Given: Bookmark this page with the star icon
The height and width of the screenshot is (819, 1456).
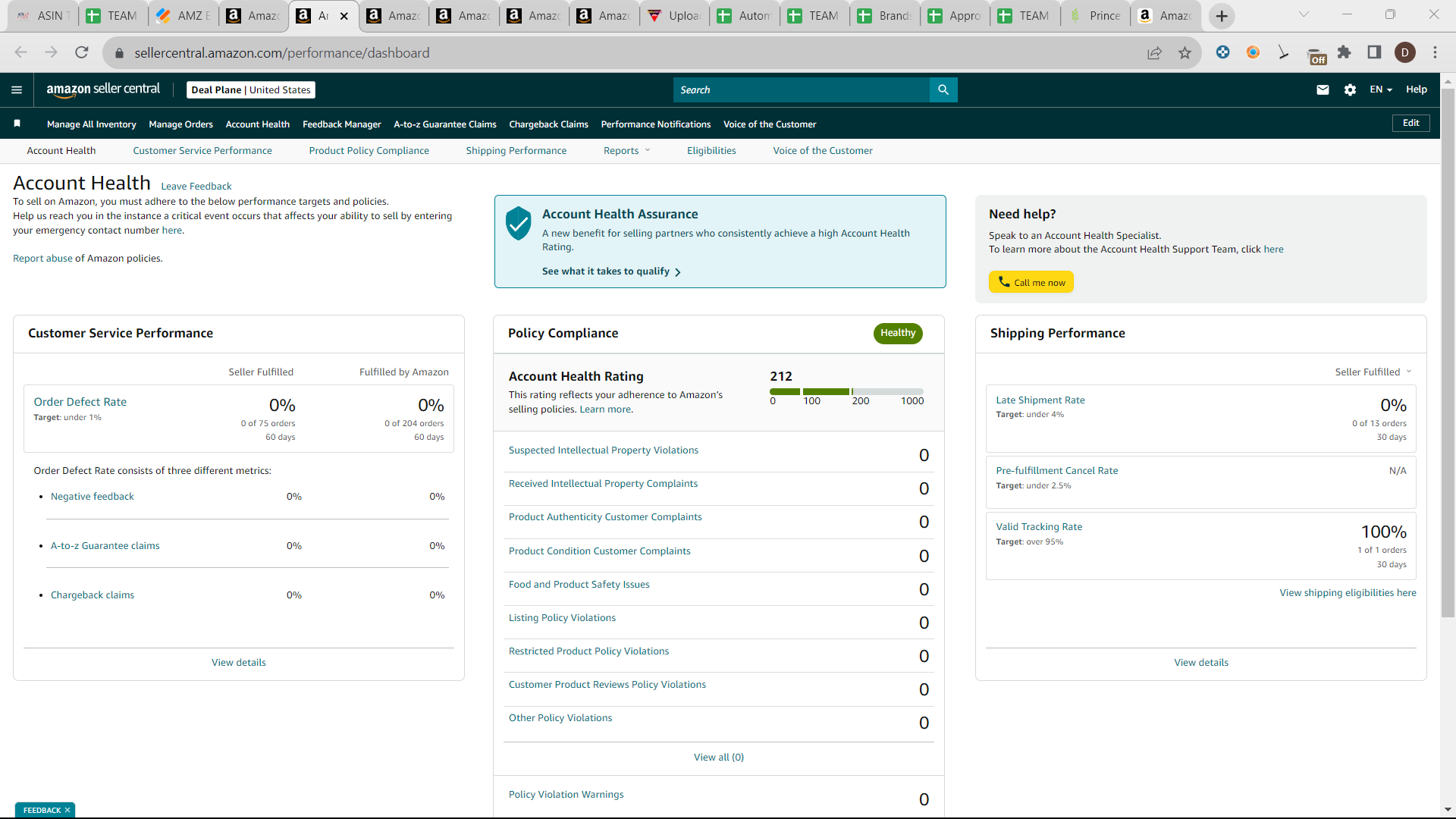Looking at the screenshot, I should pos(1185,52).
